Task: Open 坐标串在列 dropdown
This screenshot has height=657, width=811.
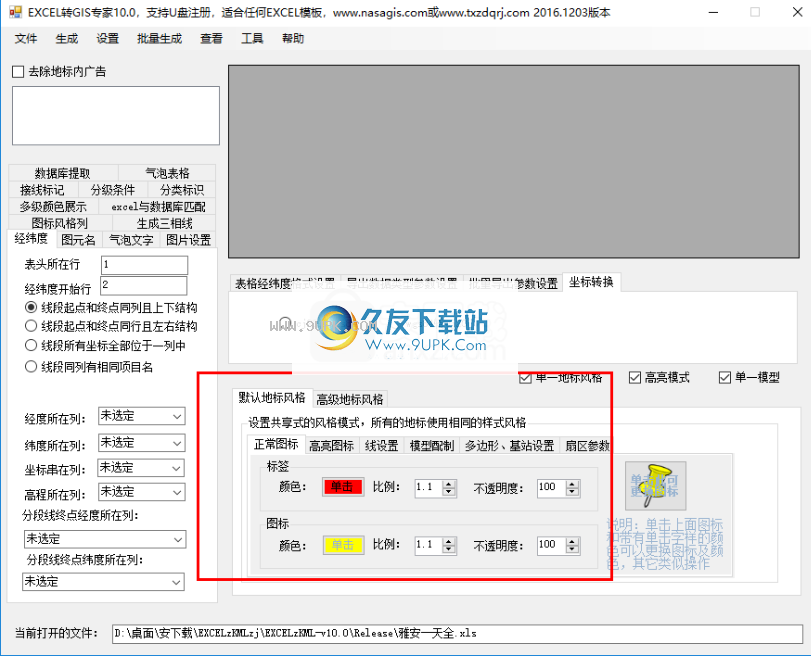Action: click(x=141, y=468)
